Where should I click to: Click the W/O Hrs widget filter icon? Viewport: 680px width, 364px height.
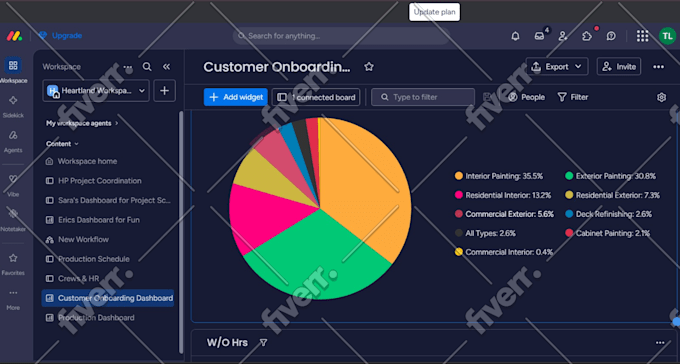(263, 343)
